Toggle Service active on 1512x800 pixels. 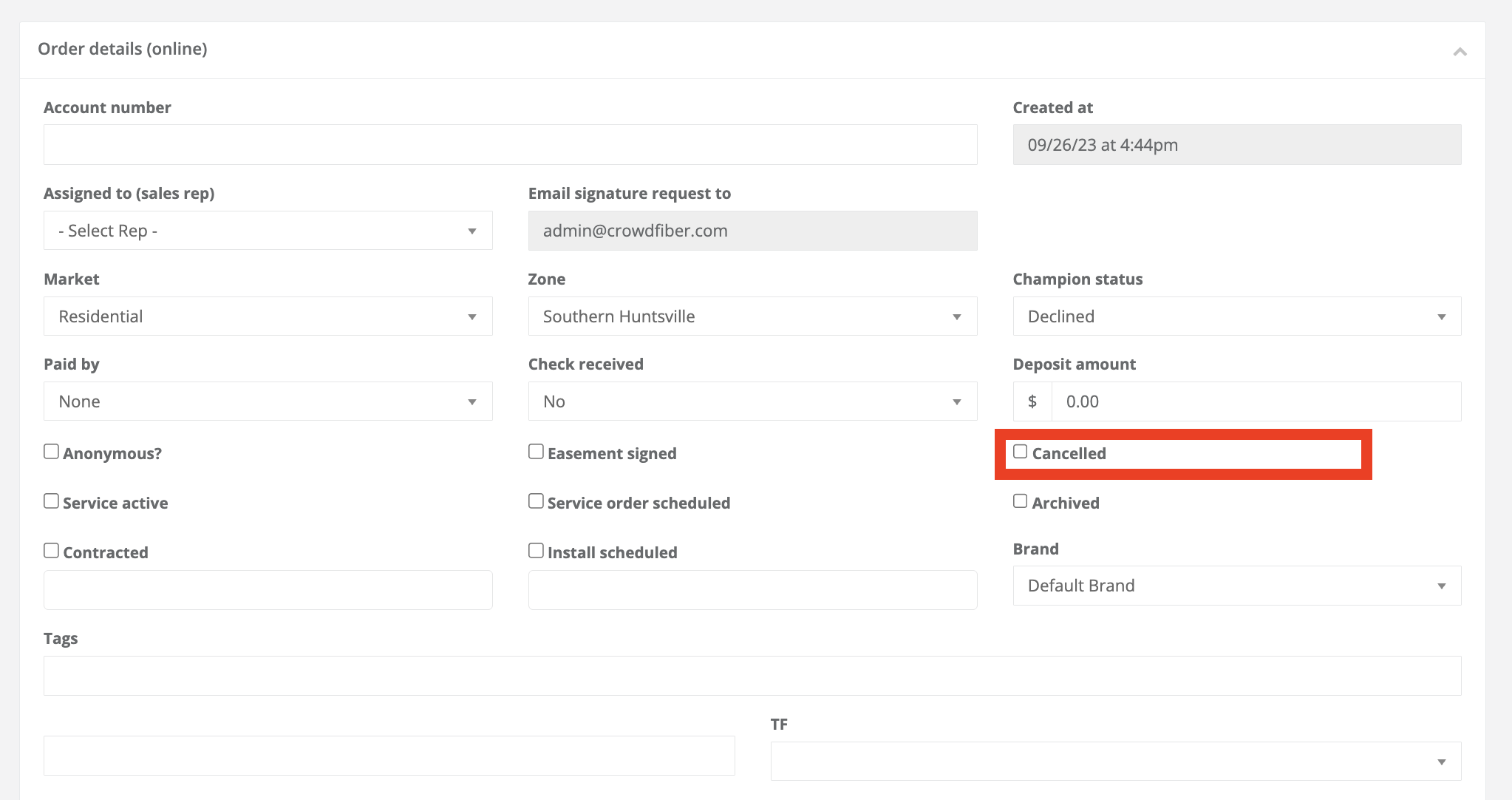[x=50, y=501]
